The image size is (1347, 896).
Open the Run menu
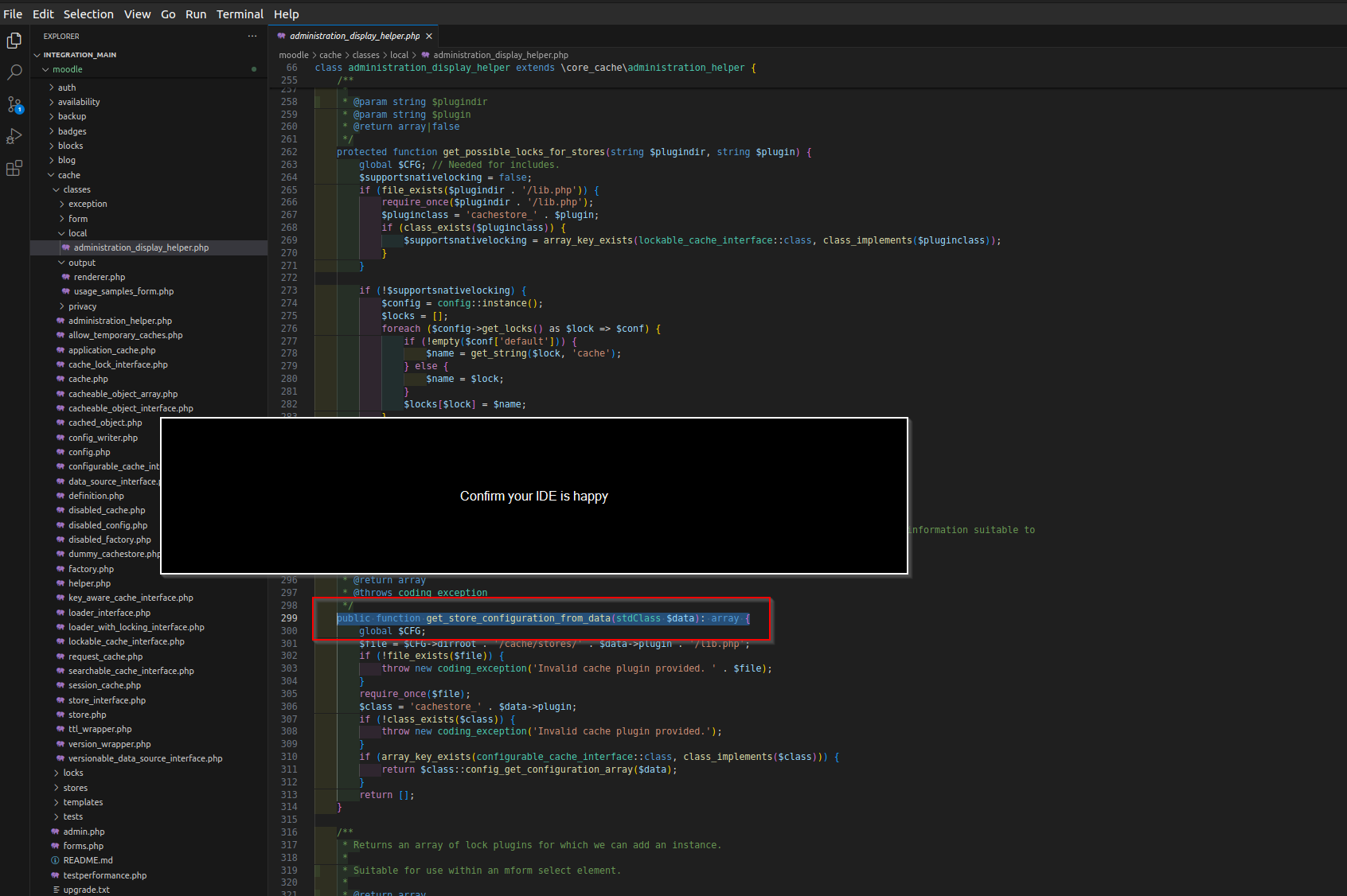pos(196,14)
